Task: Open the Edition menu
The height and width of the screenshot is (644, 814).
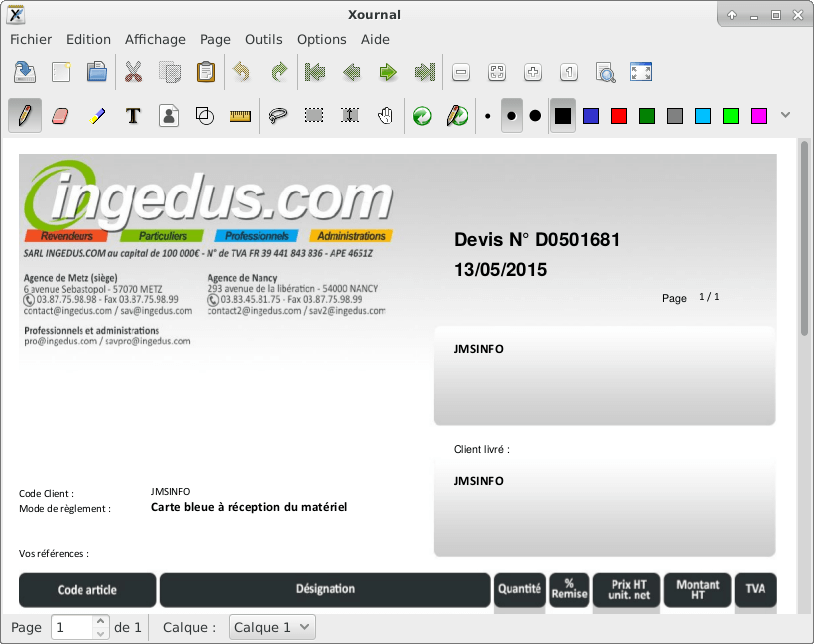Action: 88,39
